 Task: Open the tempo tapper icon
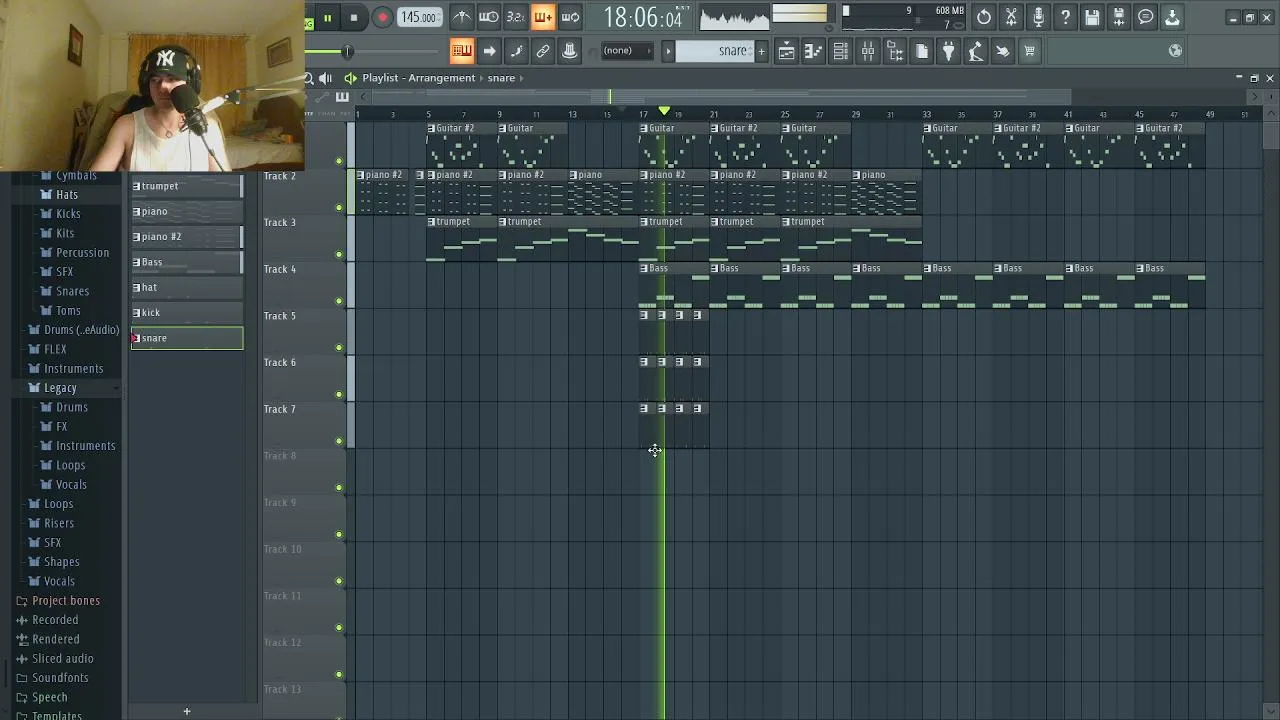[x=976, y=51]
